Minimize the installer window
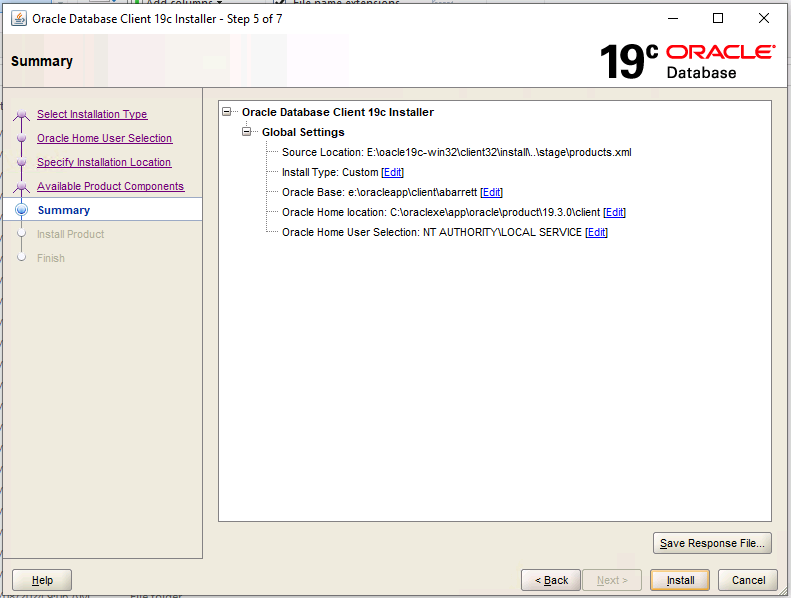This screenshot has width=791, height=598. point(672,19)
